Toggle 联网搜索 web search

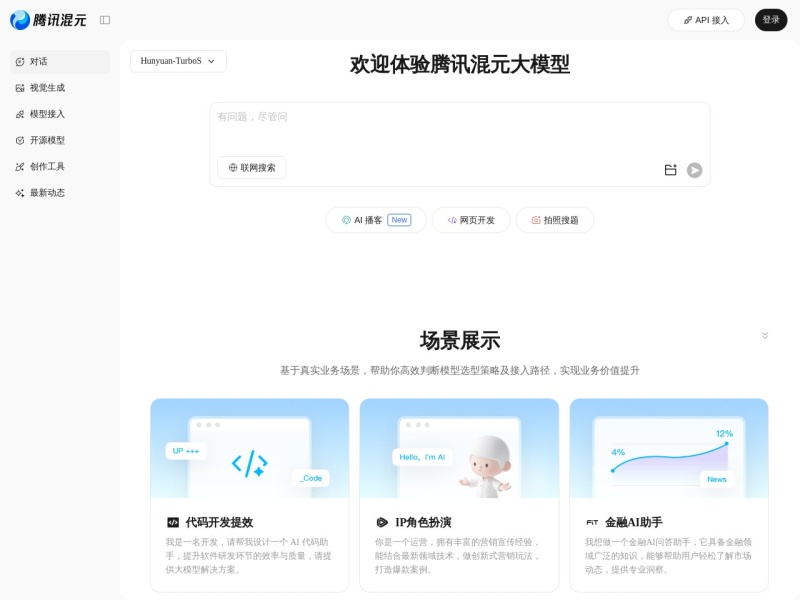tap(252, 167)
